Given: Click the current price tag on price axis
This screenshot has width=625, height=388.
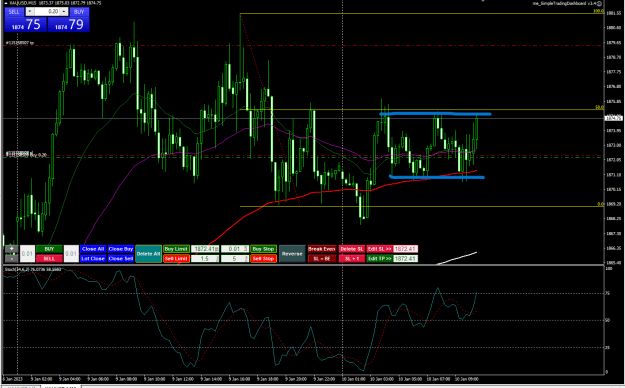Looking at the screenshot, I should click(613, 118).
